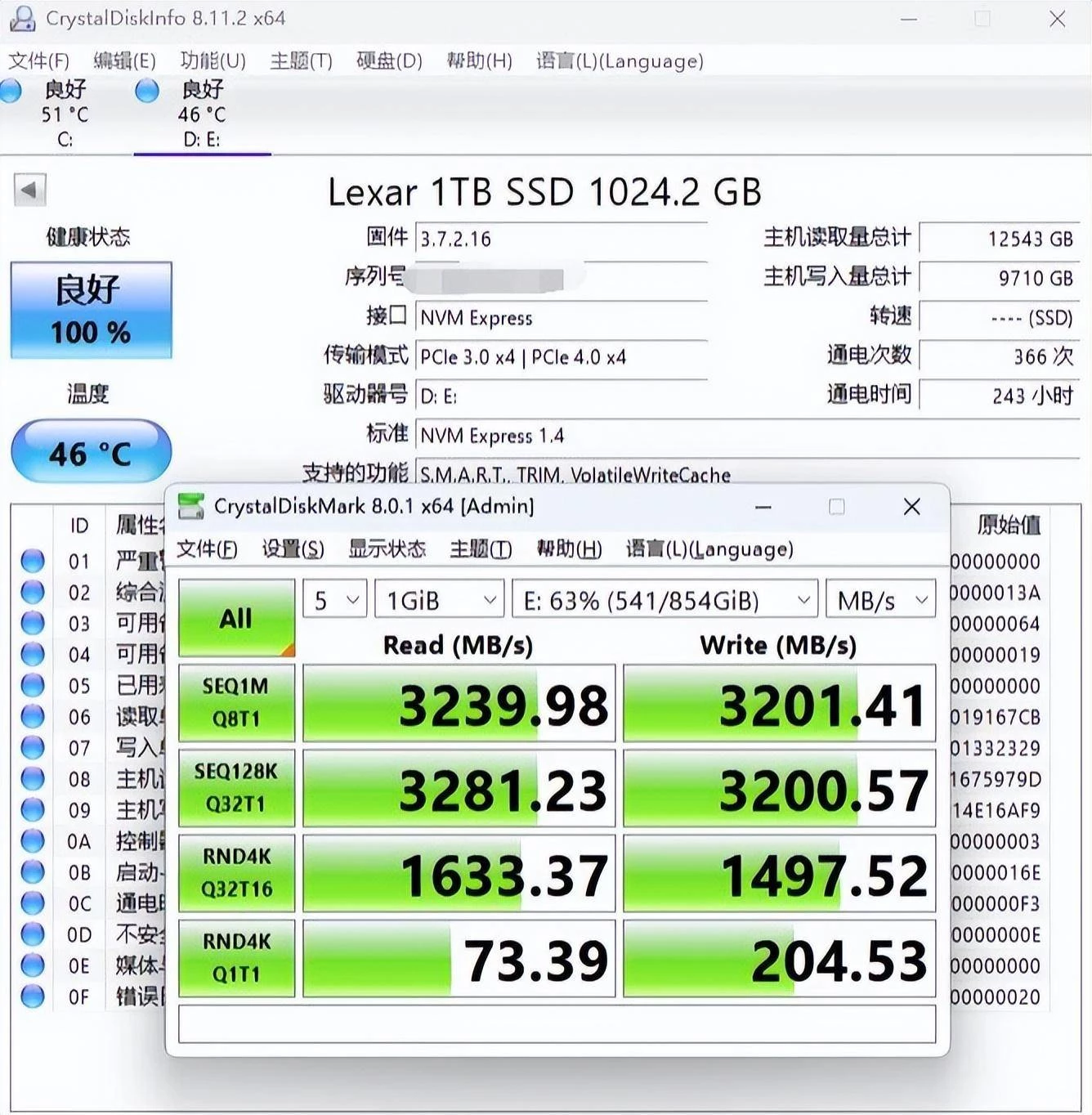The image size is (1092, 1115).
Task: Open 帮助(H) menu in CrystalDiskMark
Action: click(569, 549)
